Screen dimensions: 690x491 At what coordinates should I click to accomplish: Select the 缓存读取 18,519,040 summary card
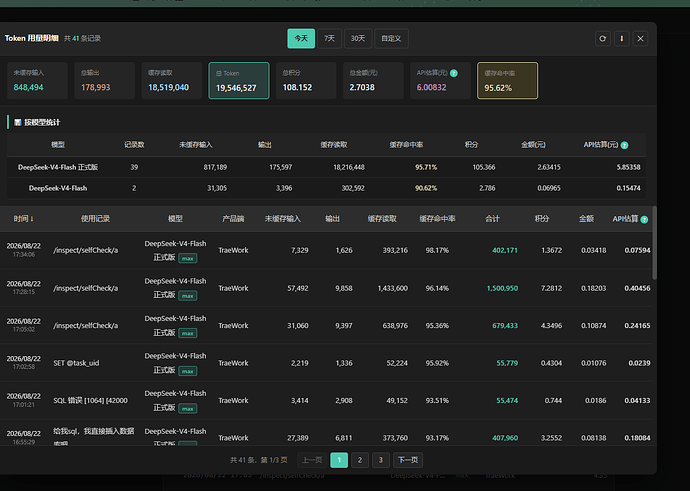click(172, 81)
